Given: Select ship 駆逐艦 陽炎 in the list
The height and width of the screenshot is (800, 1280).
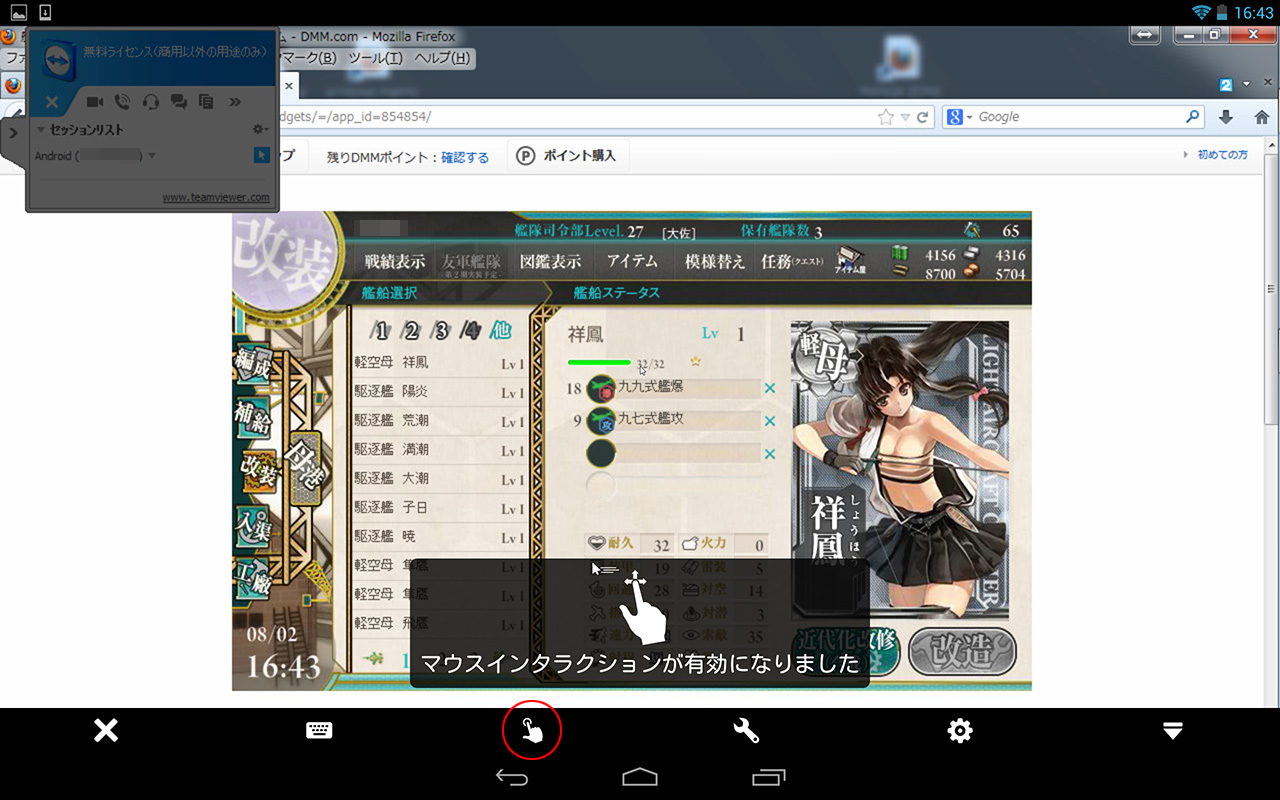Looking at the screenshot, I should [440, 392].
